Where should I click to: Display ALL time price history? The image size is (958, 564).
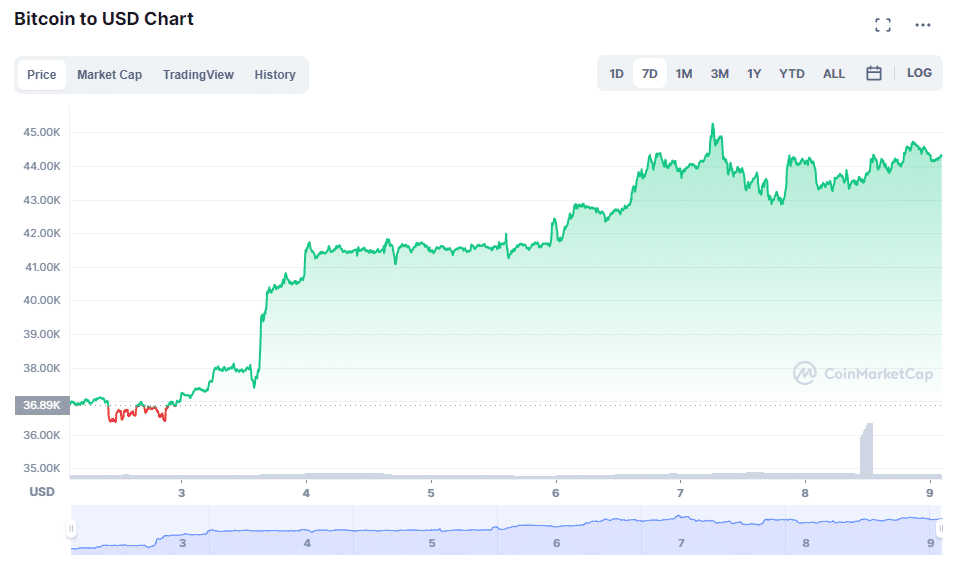(x=833, y=74)
